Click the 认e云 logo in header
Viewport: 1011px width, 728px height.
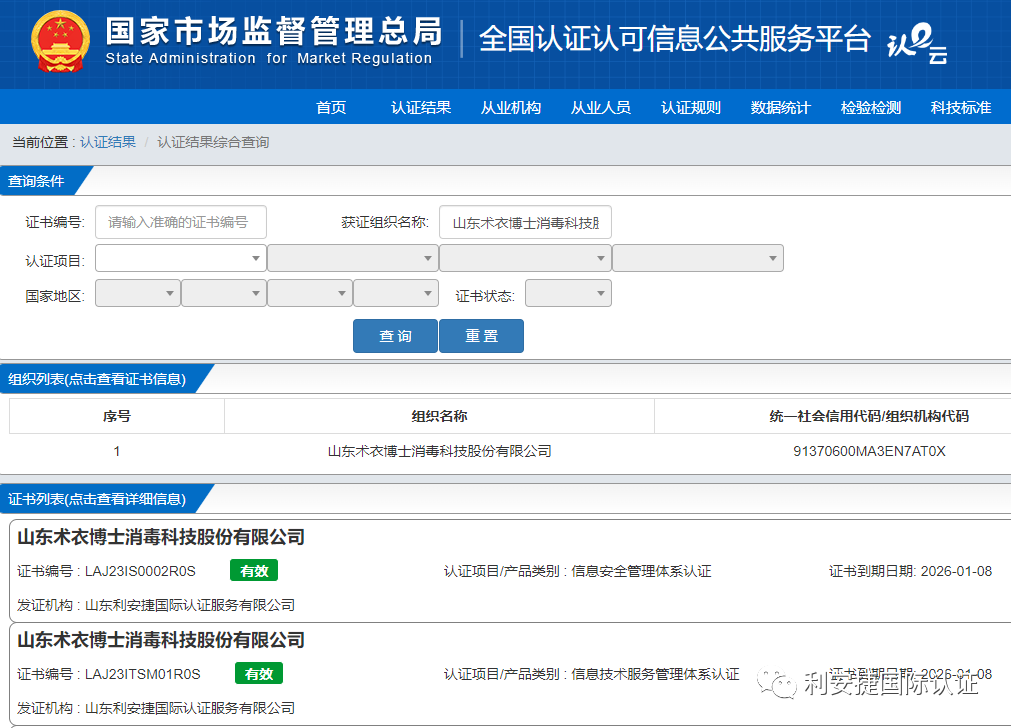[x=918, y=43]
